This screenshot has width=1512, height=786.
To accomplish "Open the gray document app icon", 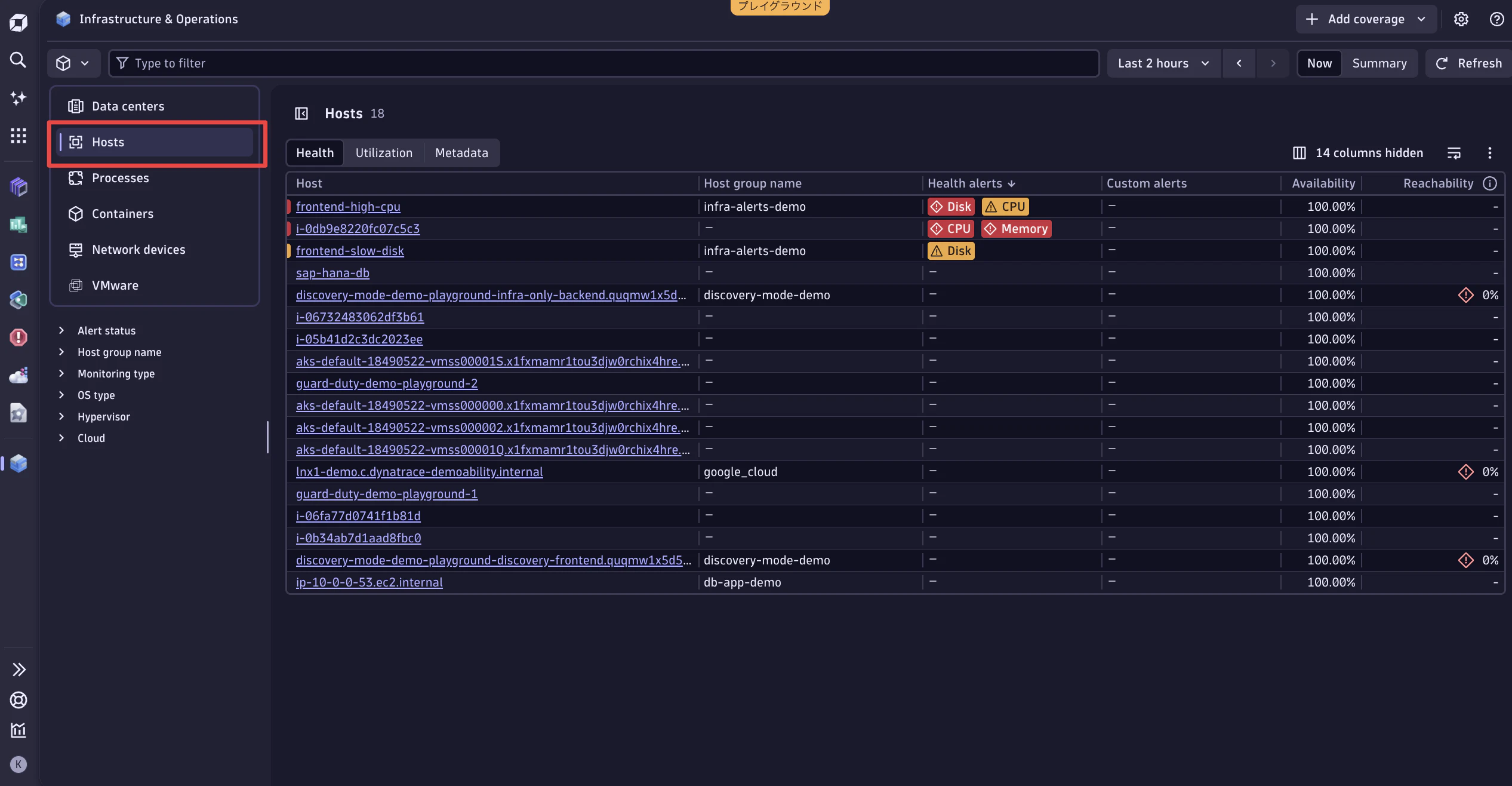I will point(19,413).
